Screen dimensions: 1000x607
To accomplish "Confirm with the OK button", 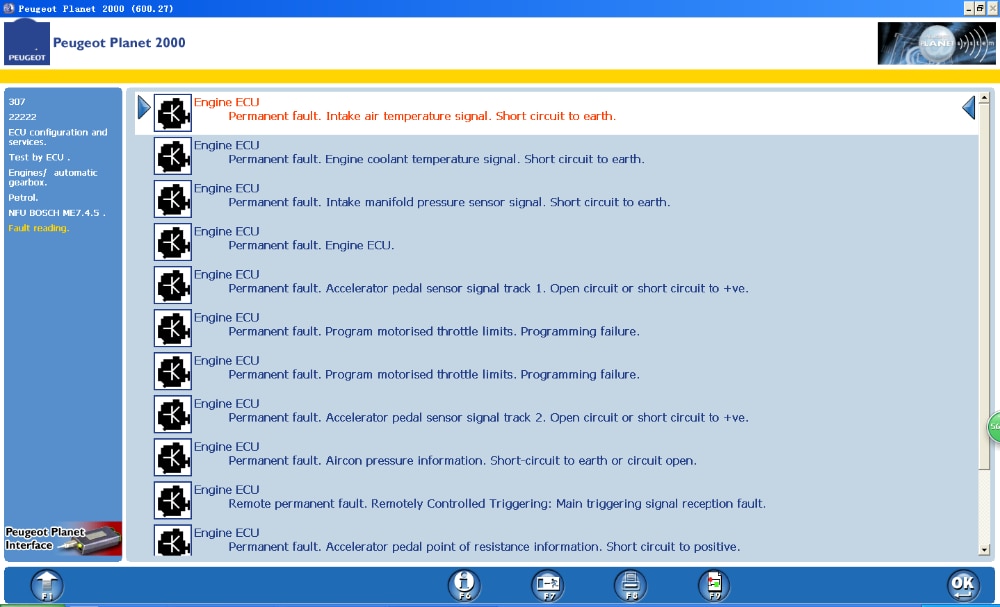I will point(963,585).
